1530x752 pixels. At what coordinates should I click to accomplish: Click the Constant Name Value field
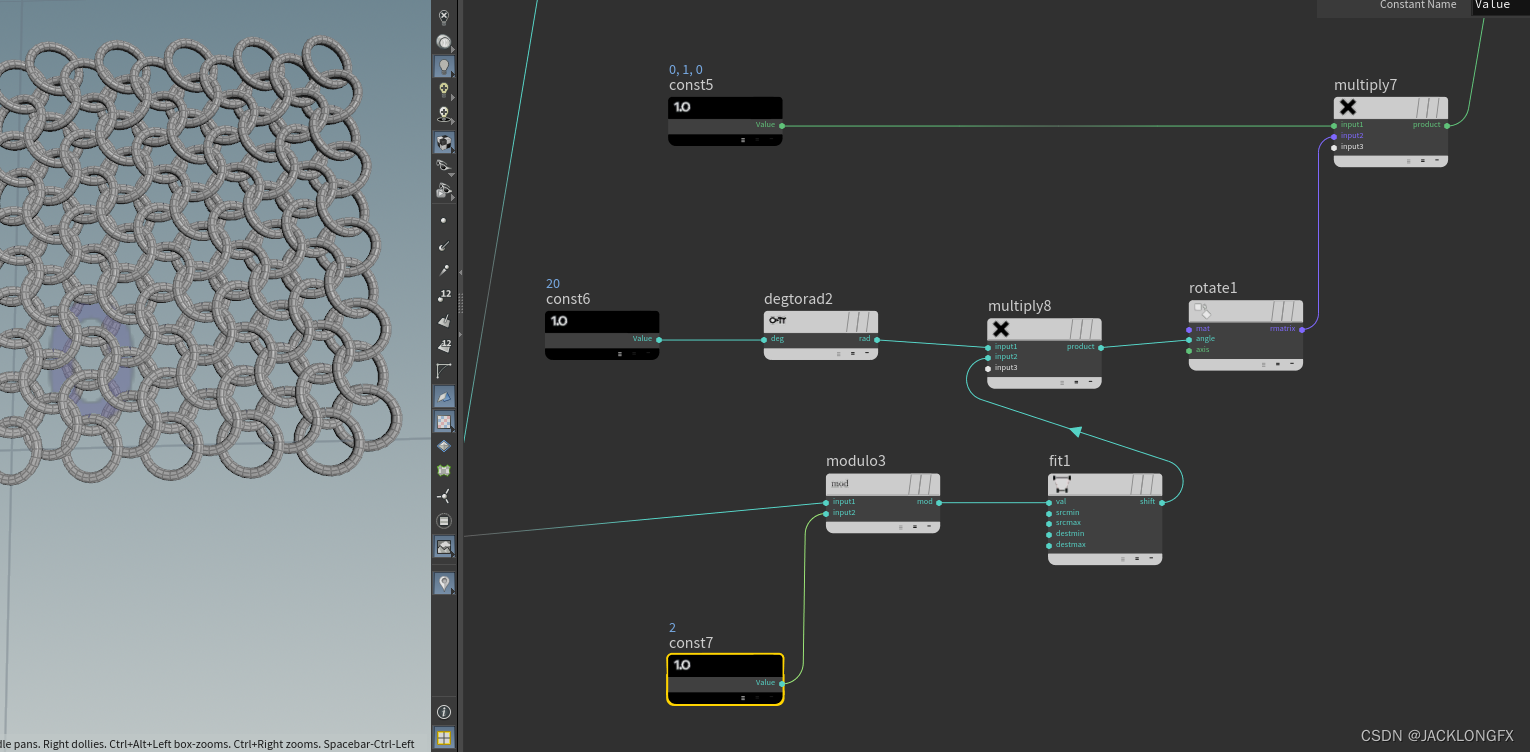(x=1499, y=6)
